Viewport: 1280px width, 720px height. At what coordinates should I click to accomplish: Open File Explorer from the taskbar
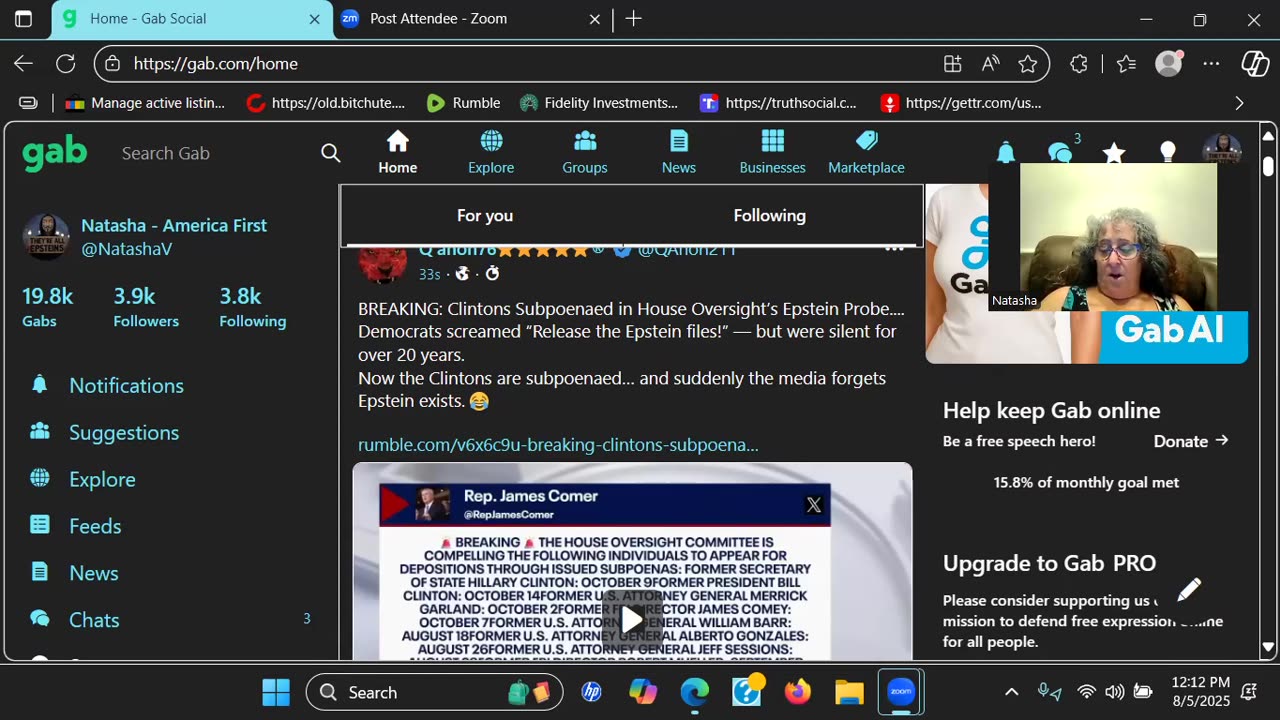tap(849, 692)
